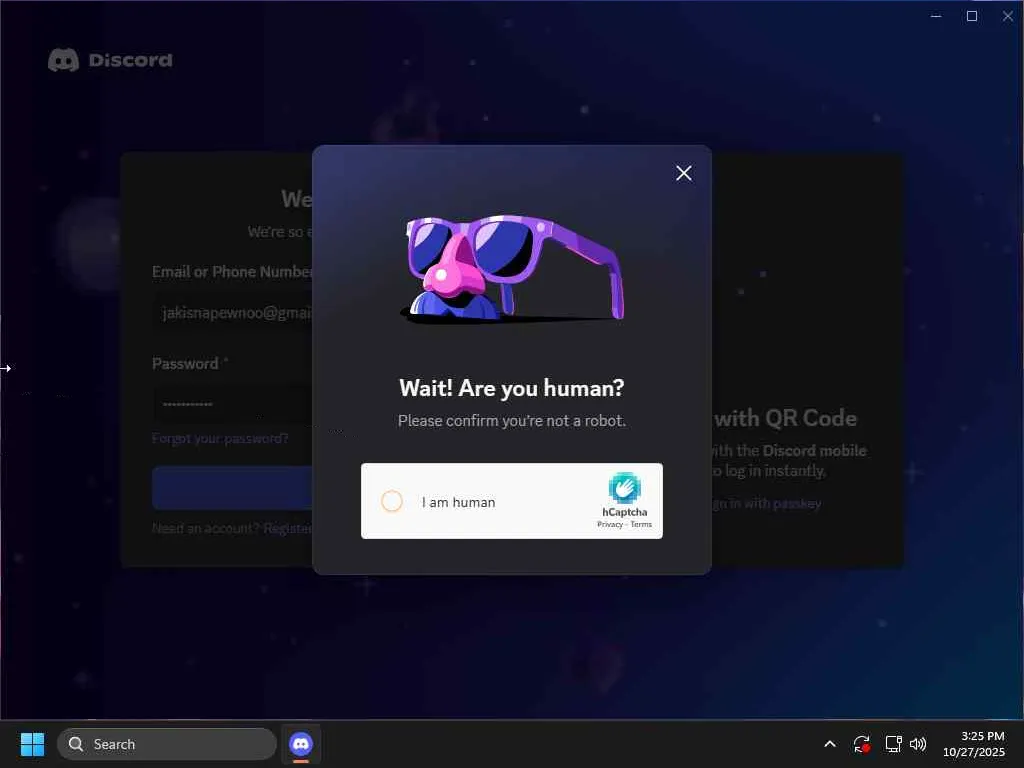Click the taskbar Search box
The width and height of the screenshot is (1024, 768).
167,744
